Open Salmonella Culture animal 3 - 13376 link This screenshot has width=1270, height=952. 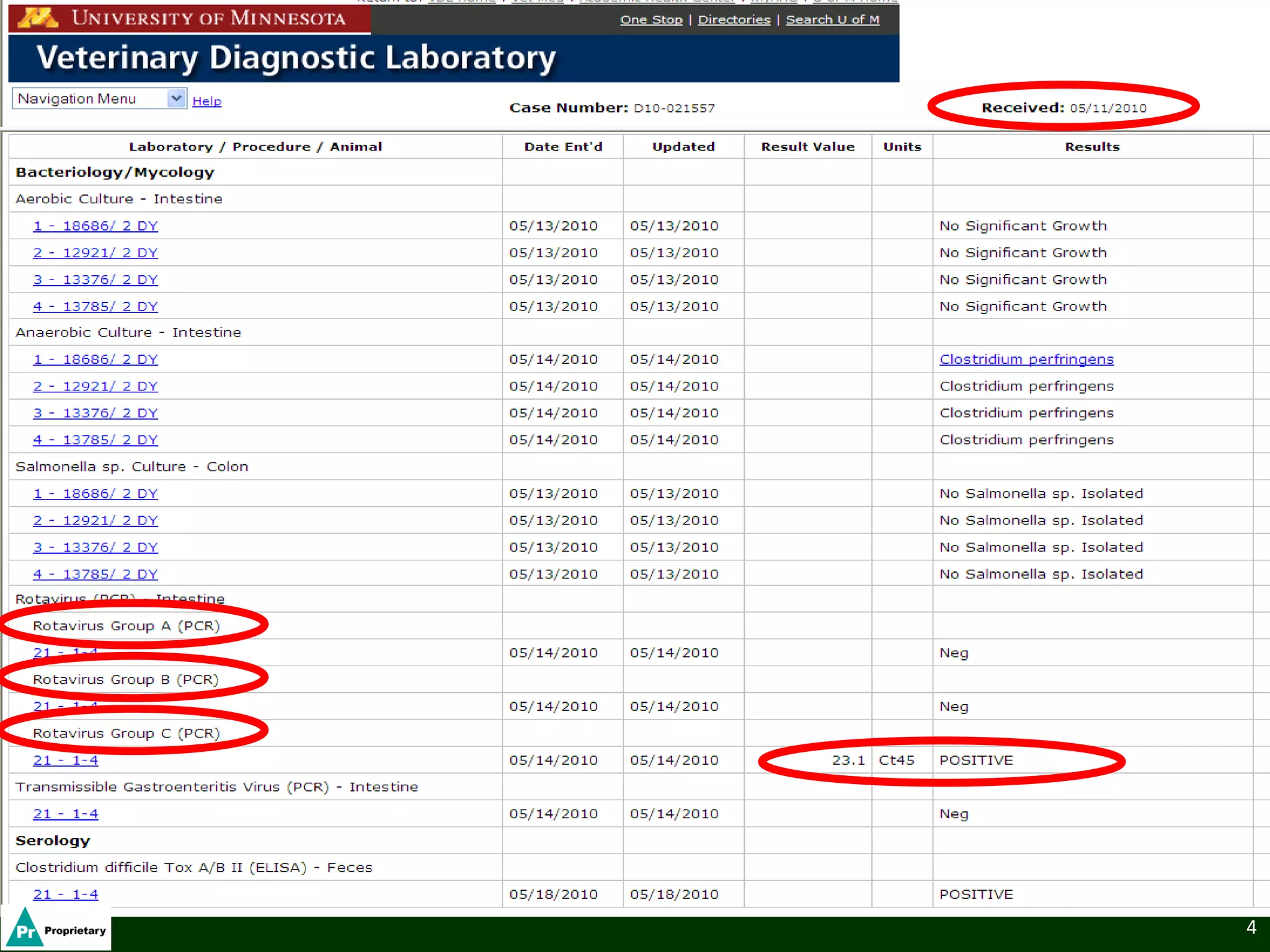point(95,548)
